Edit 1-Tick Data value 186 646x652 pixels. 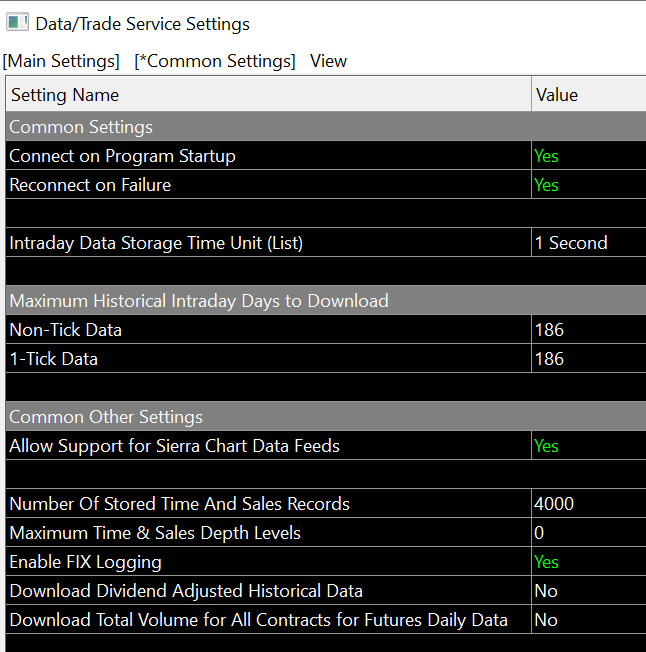click(589, 359)
